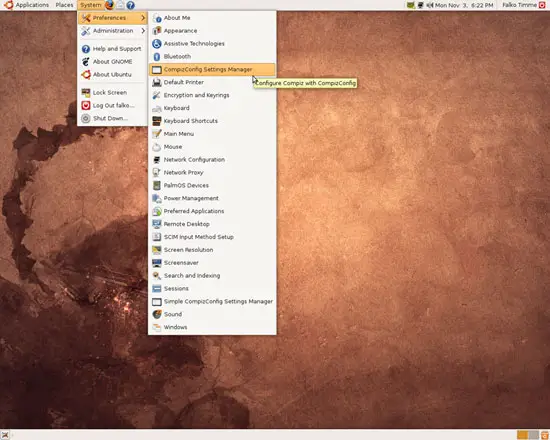Click the show desktop icon in bottom panel
This screenshot has height=440, width=550.
5,435
